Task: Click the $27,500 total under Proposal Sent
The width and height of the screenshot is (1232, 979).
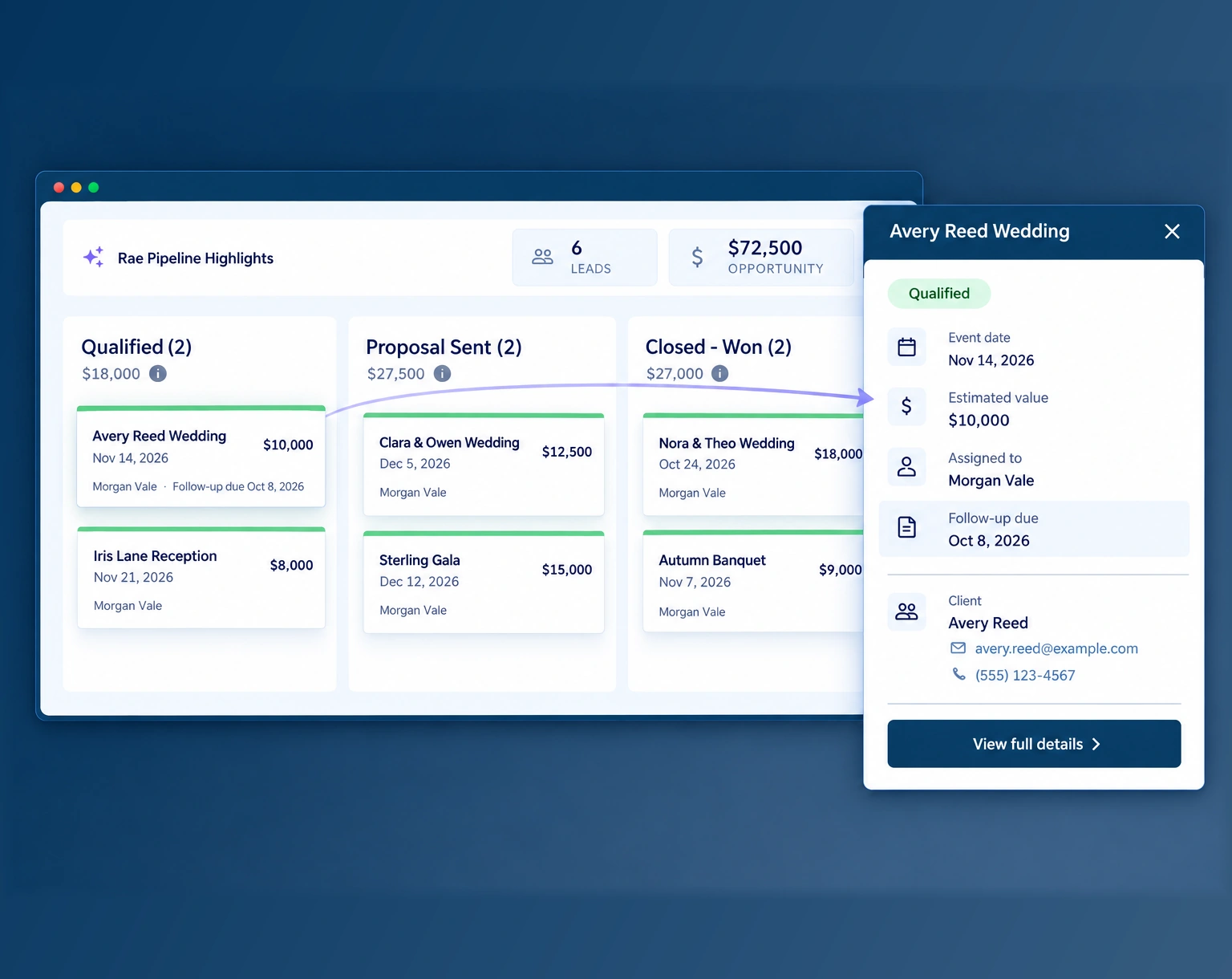Action: click(396, 373)
